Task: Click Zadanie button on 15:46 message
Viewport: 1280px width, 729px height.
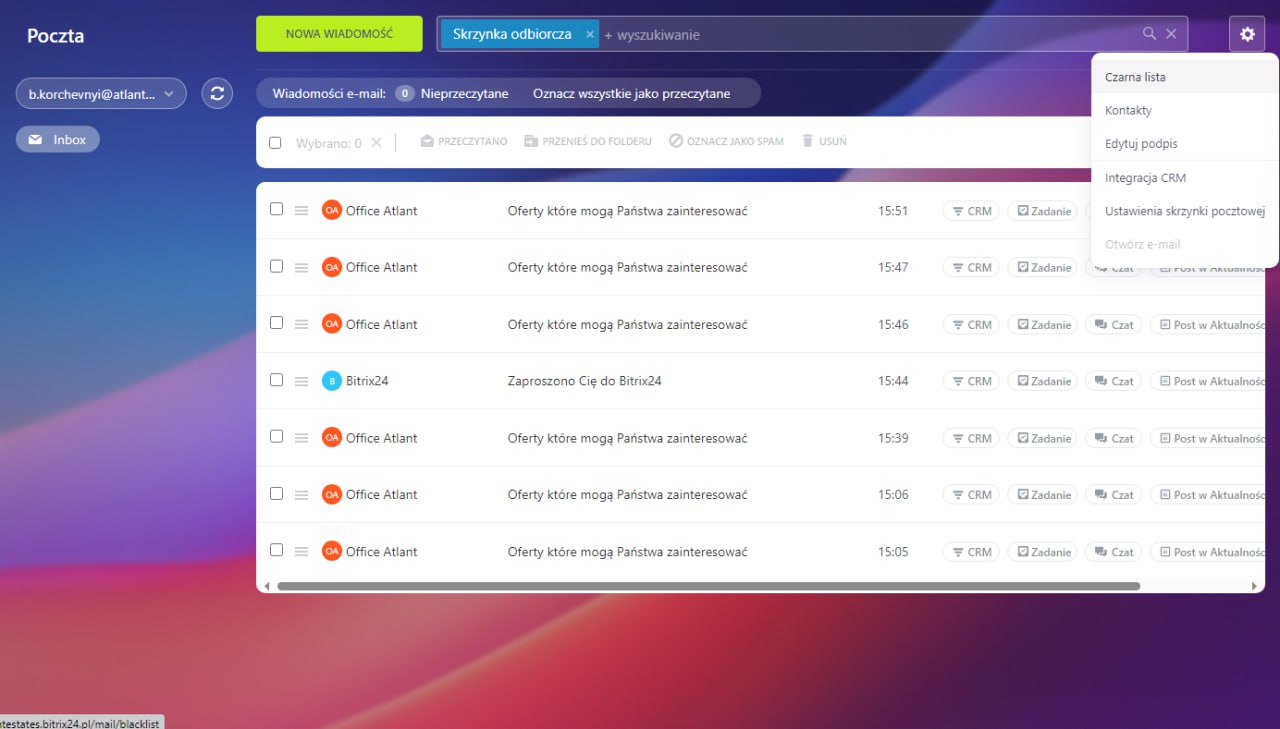Action: 1043,325
